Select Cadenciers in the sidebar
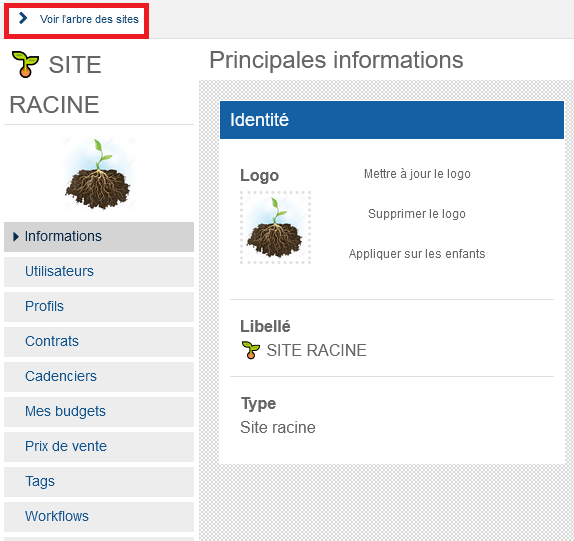The width and height of the screenshot is (574, 541). (99, 377)
